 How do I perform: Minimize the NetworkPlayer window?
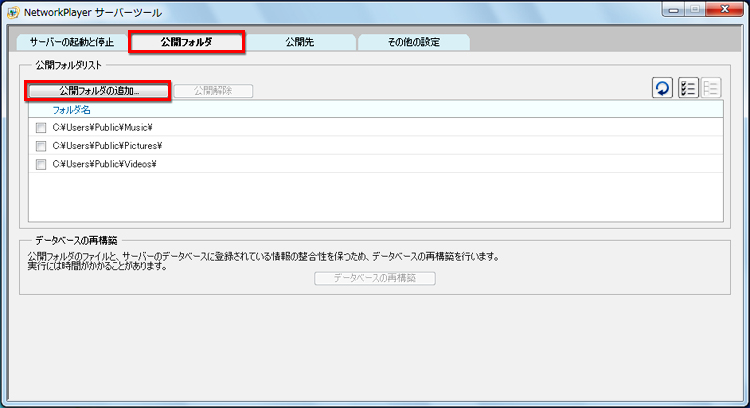[x=674, y=10]
